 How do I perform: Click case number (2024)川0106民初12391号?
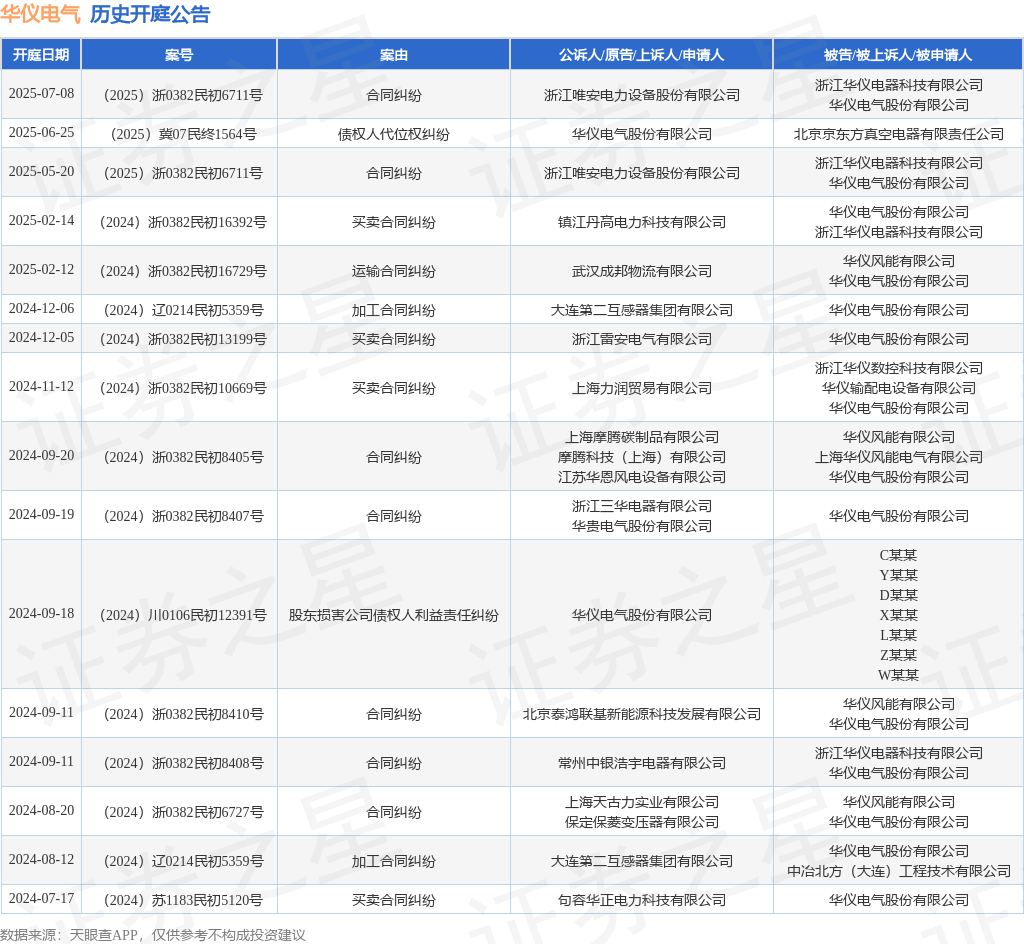coord(180,616)
